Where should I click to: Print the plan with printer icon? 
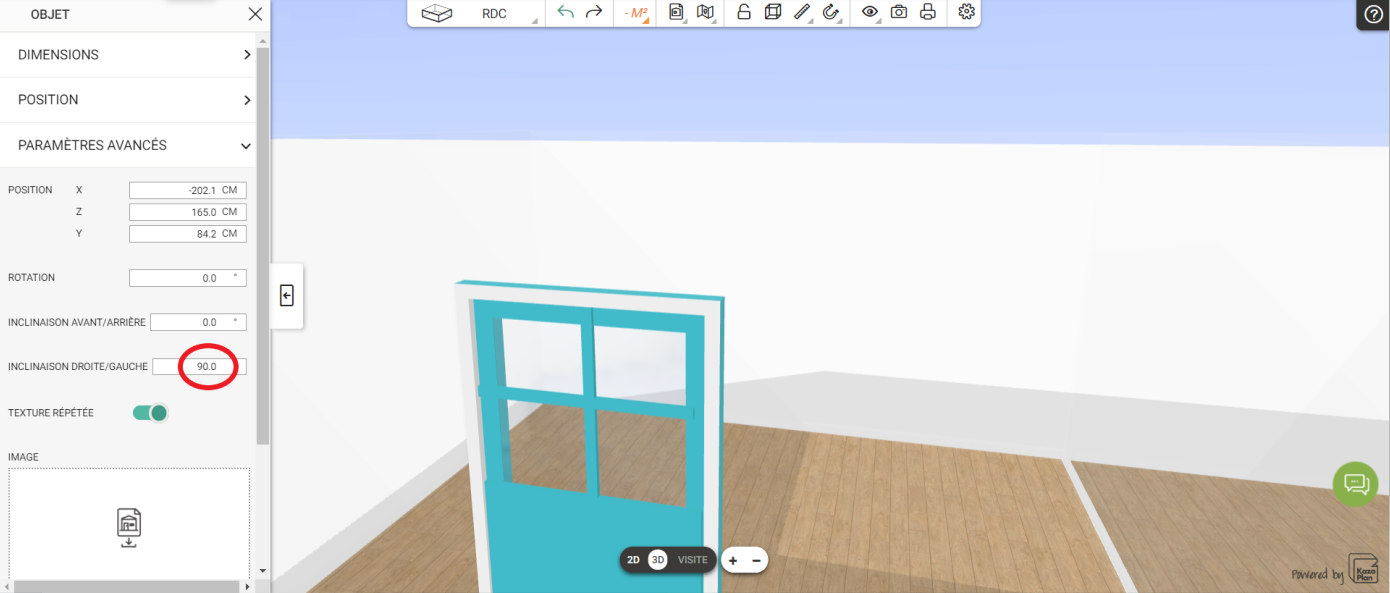[928, 12]
